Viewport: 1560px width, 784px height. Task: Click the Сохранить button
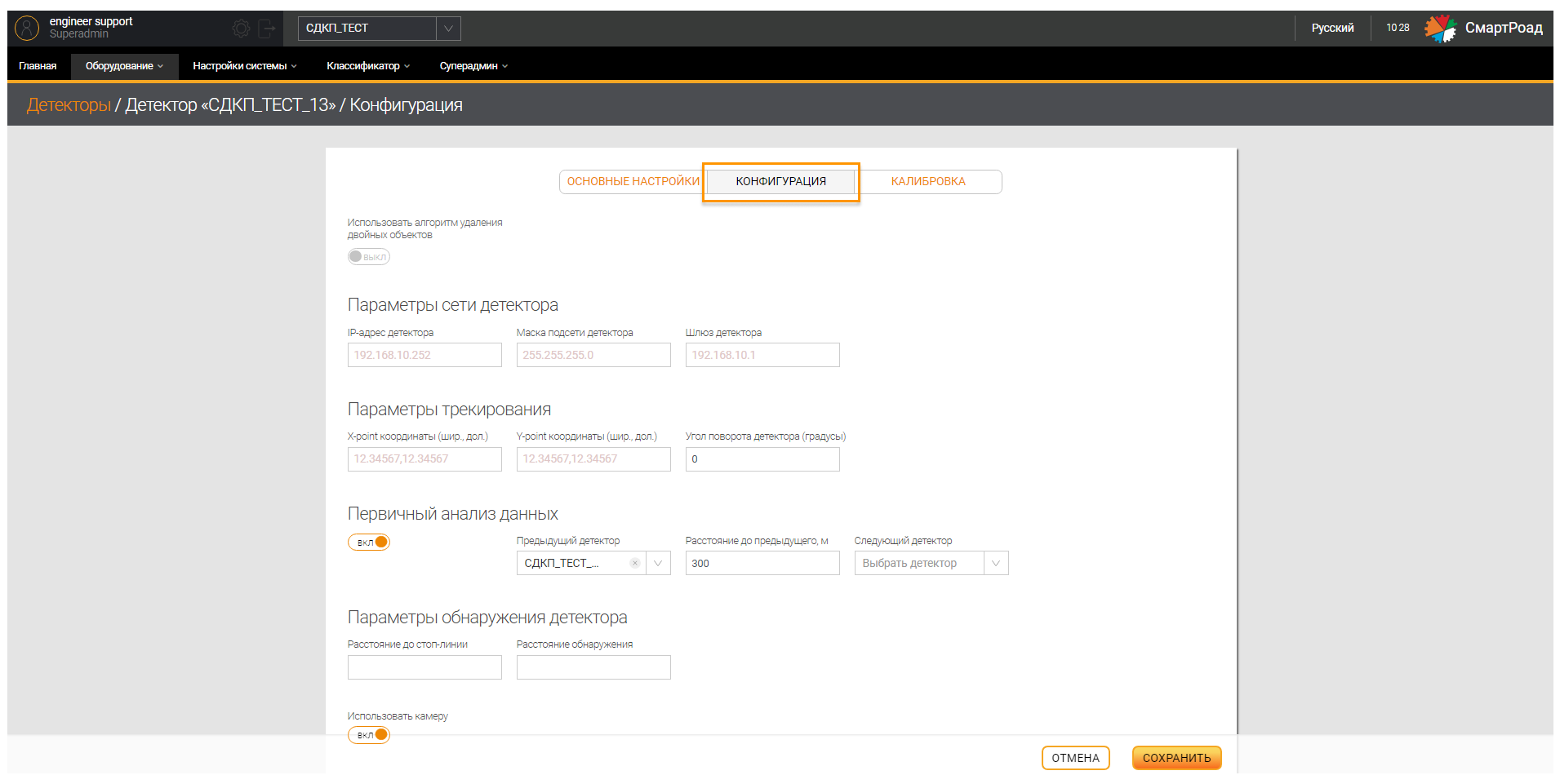click(1176, 758)
